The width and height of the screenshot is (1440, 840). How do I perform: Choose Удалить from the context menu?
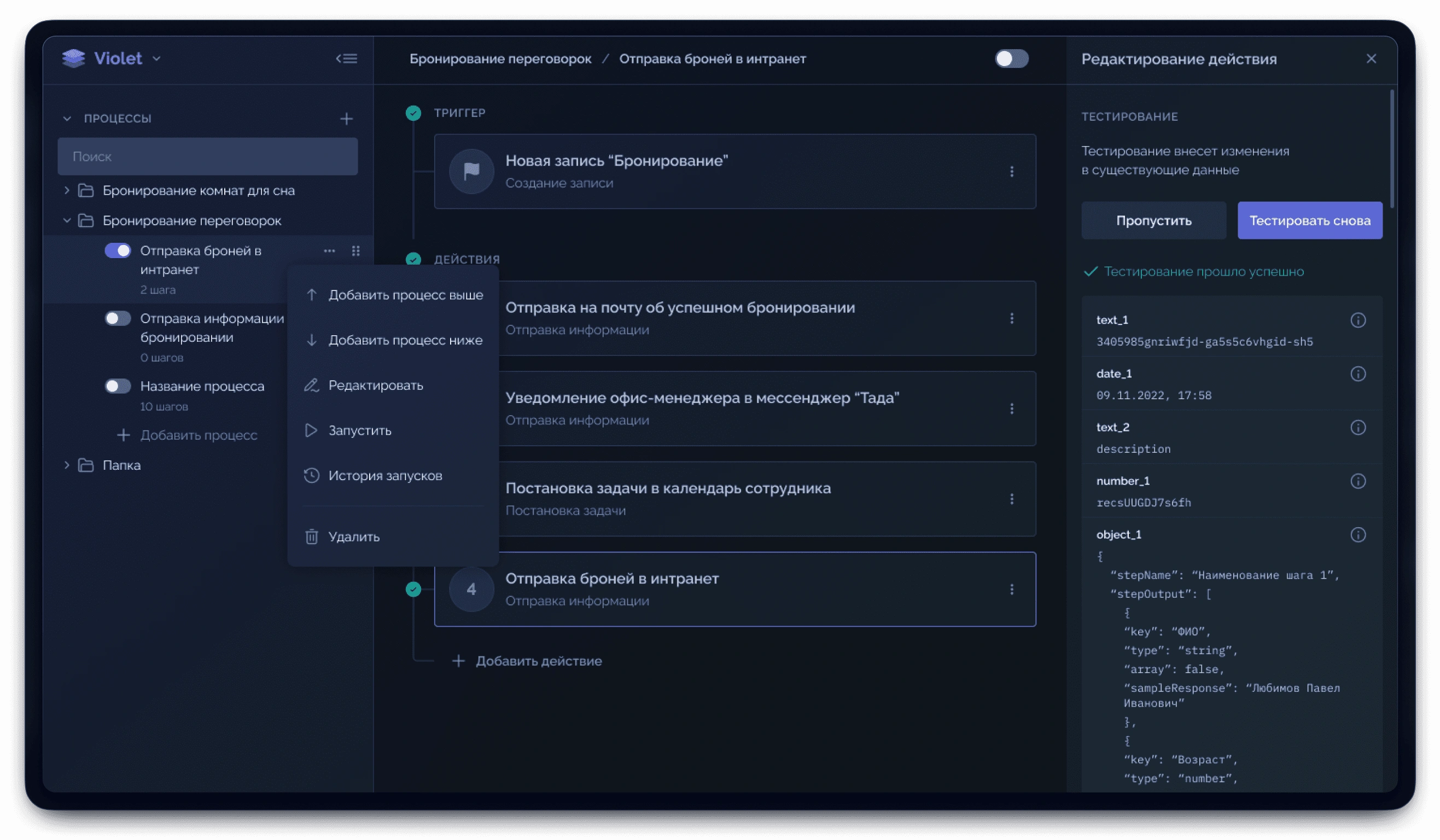pos(353,536)
